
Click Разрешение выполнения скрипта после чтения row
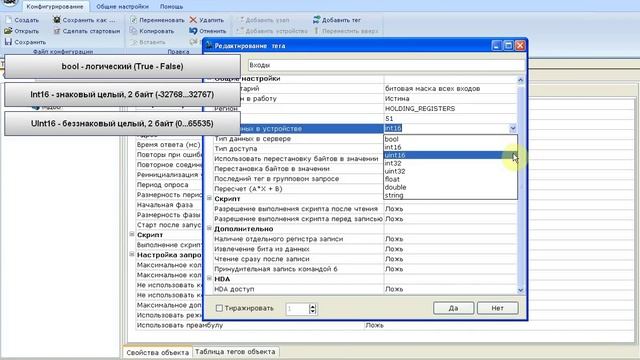click(x=364, y=209)
